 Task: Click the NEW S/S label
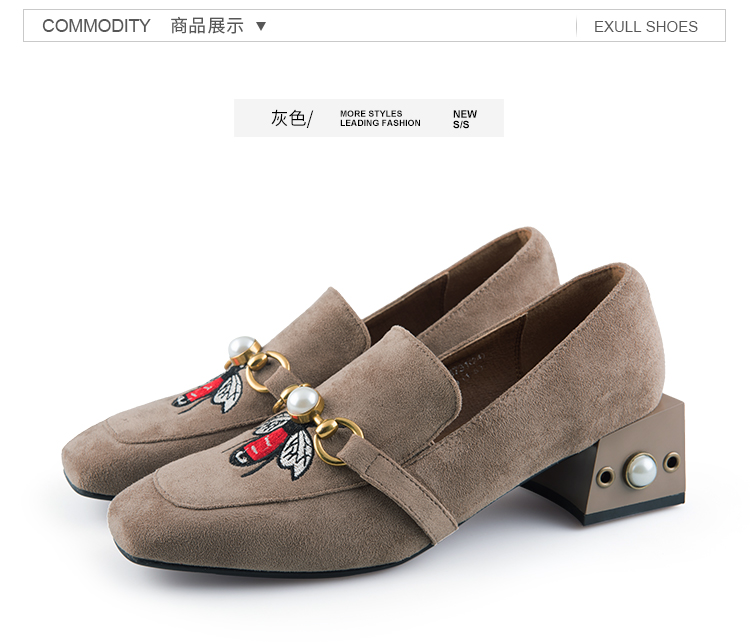pos(465,119)
